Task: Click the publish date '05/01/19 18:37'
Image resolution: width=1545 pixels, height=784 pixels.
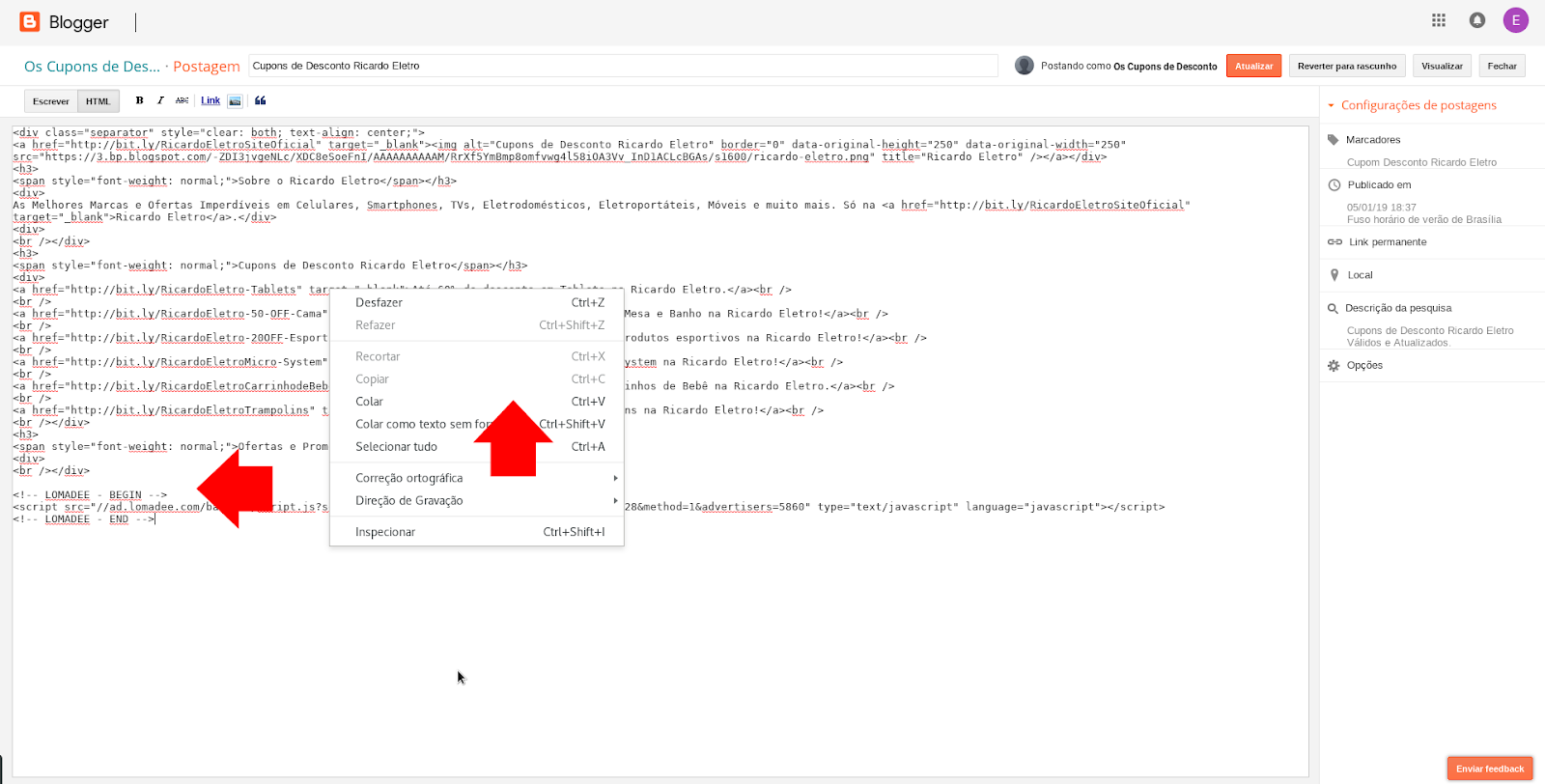Action: tap(1382, 208)
